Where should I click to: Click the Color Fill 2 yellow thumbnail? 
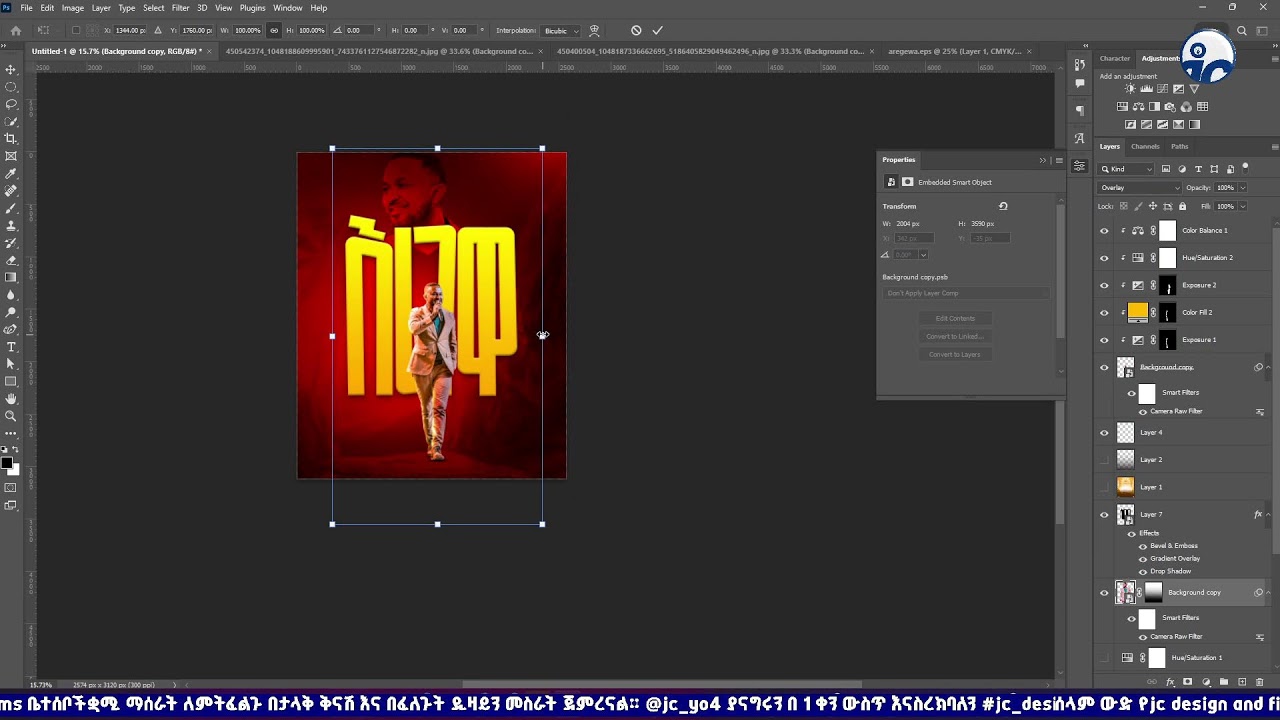point(1137,312)
